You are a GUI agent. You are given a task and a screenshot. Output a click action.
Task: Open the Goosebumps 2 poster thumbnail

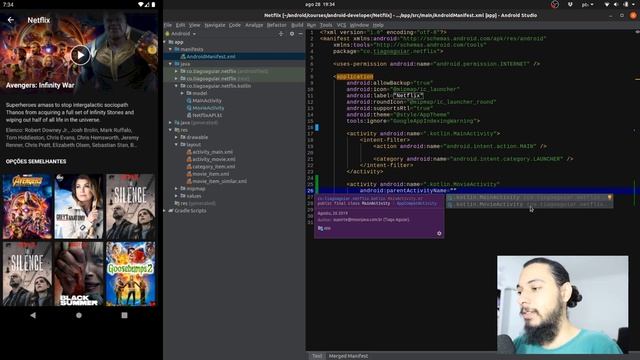coord(131,274)
